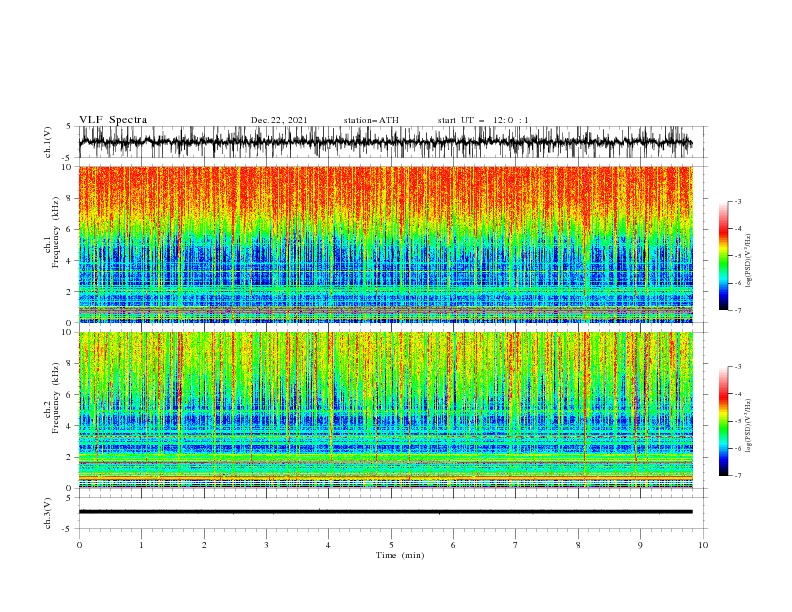Click the time axis tick label '3'
Screen dimensions: 792x612
(266, 545)
